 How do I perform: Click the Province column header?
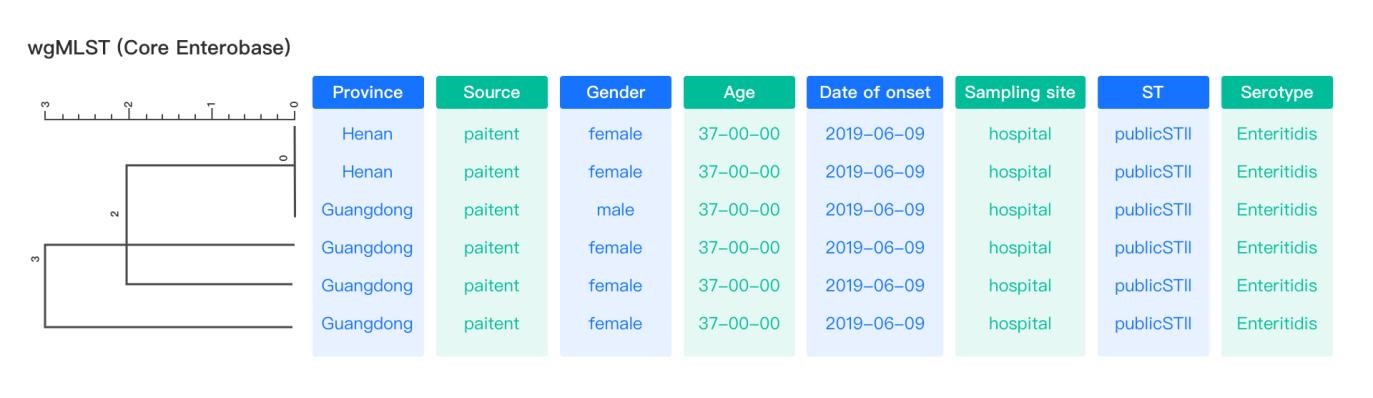(x=367, y=92)
